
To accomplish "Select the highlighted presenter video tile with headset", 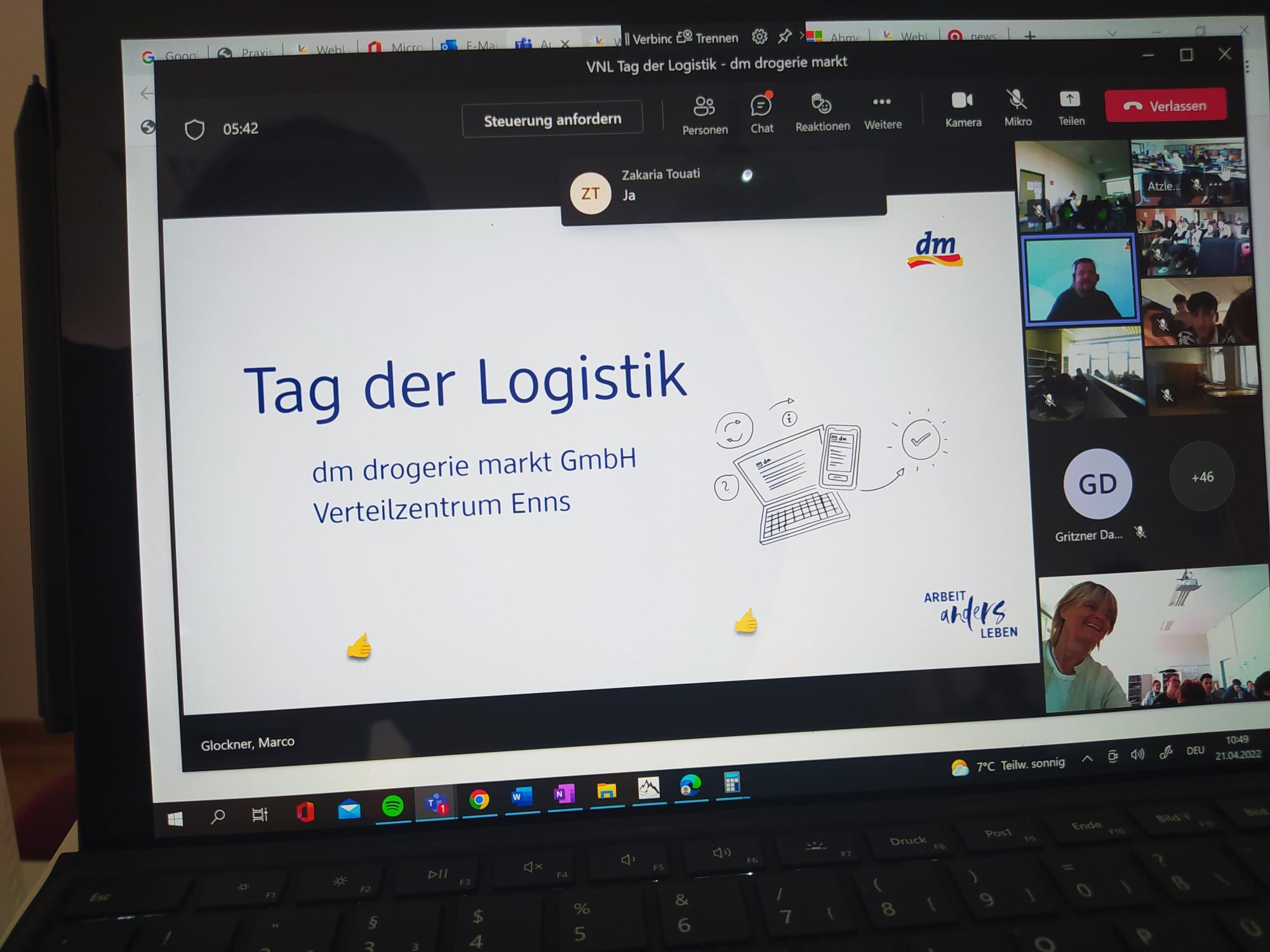I will [x=1079, y=279].
